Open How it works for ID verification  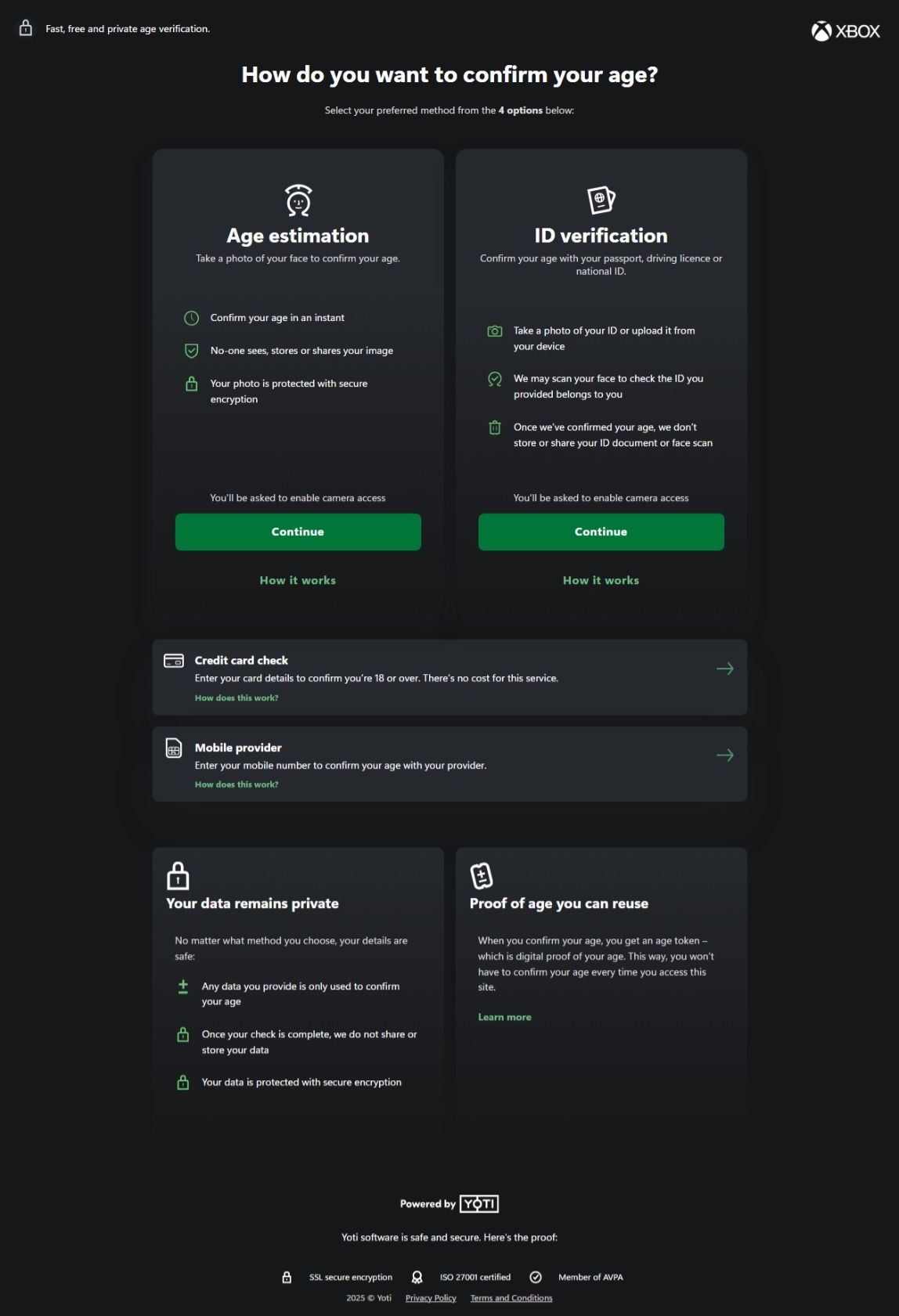tap(601, 580)
